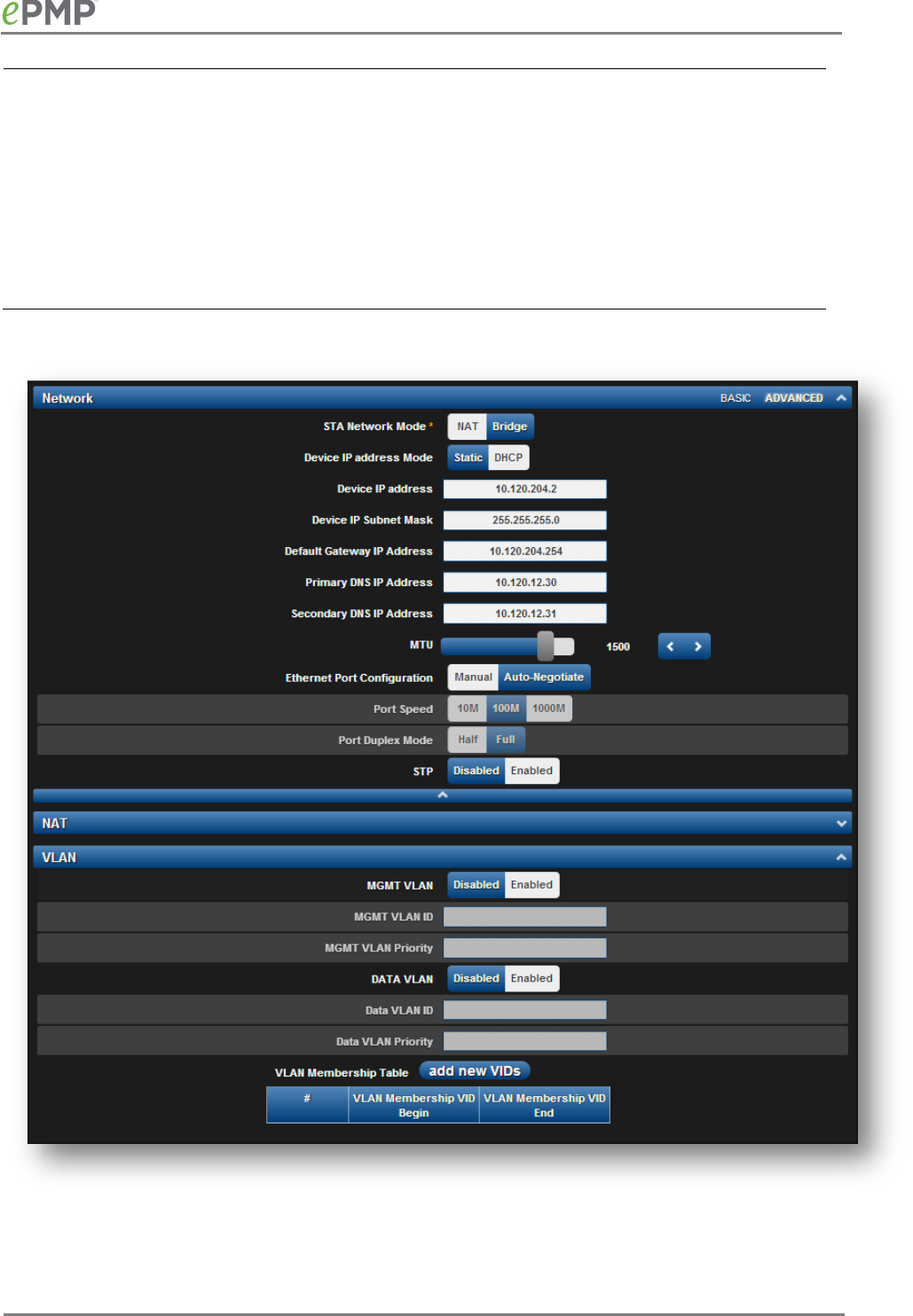The width and height of the screenshot is (913, 1316).
Task: Click the MTU value 1500
Action: [x=618, y=646]
